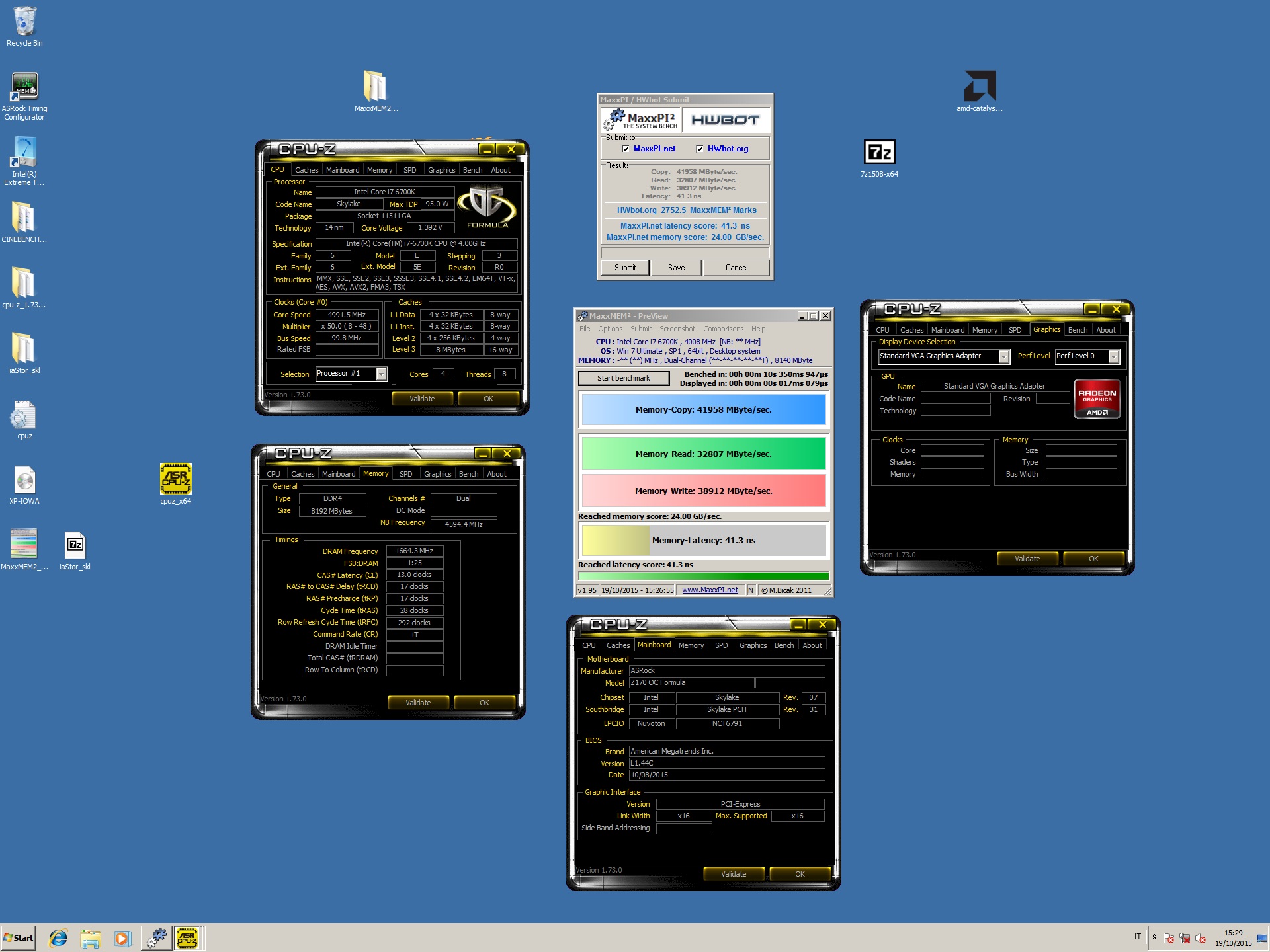Toggle the HWbot.org submit checkbox
Screen dimensions: 1270x952
tap(700, 149)
